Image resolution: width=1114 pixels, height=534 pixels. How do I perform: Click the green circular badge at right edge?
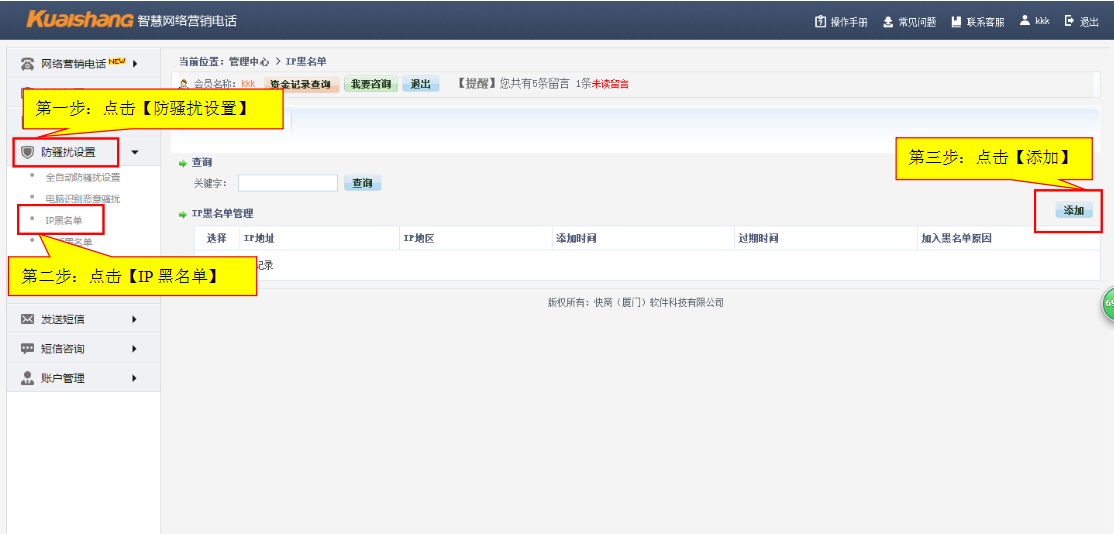1108,305
